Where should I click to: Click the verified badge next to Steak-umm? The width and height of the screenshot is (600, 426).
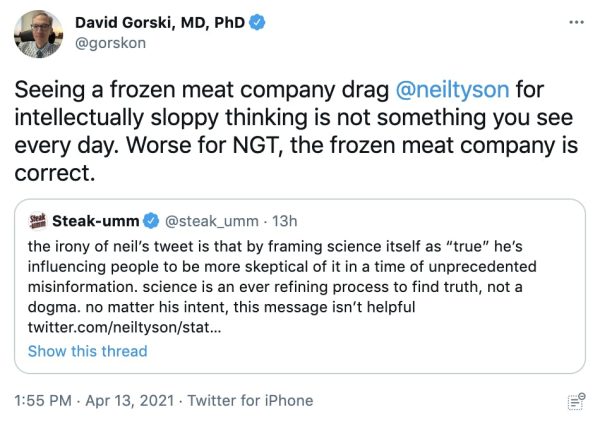(x=149, y=220)
